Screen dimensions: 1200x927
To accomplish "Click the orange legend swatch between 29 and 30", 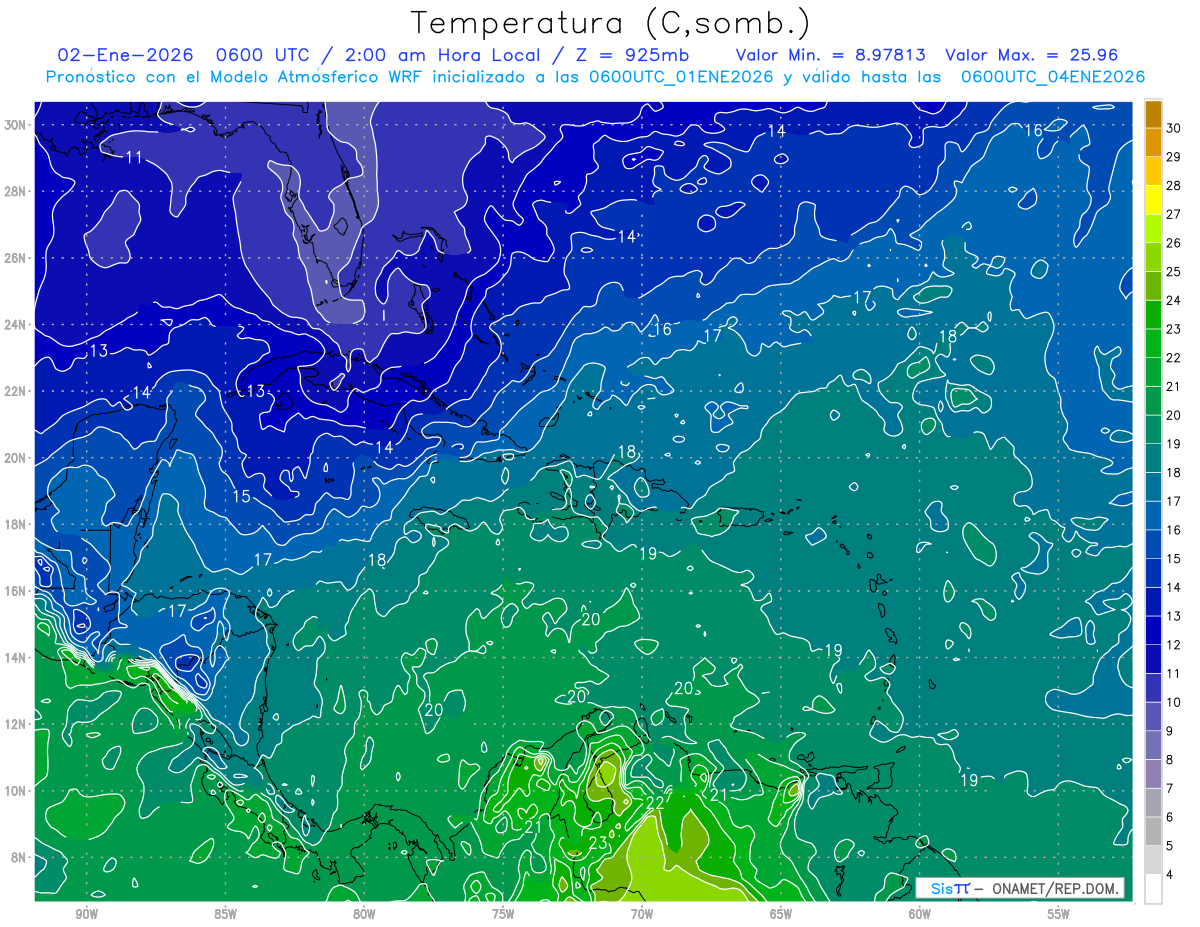I will tap(1153, 142).
